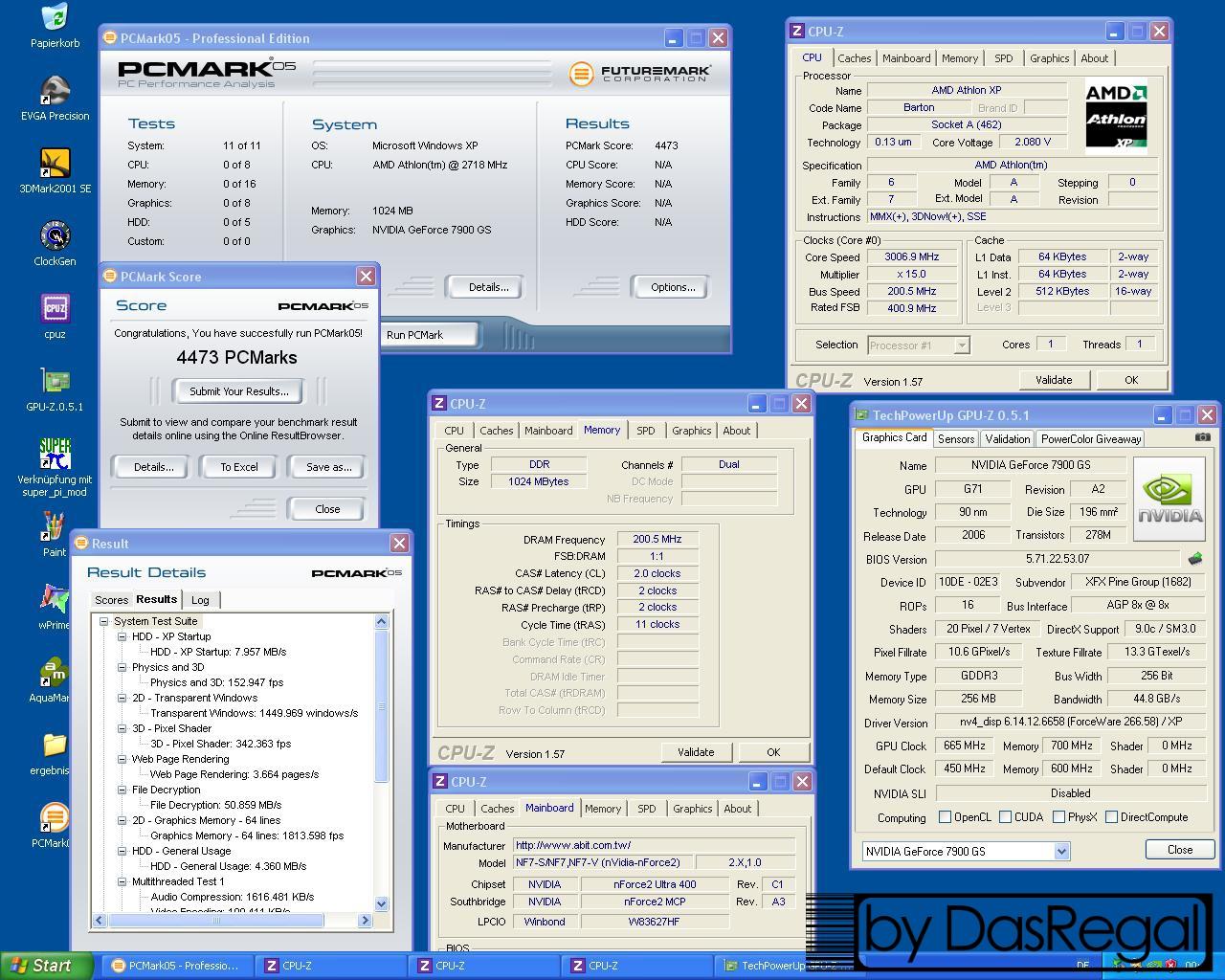This screenshot has height=980, width=1225.
Task: Click vertical scrollbar thumb in Result Details
Action: point(381,706)
